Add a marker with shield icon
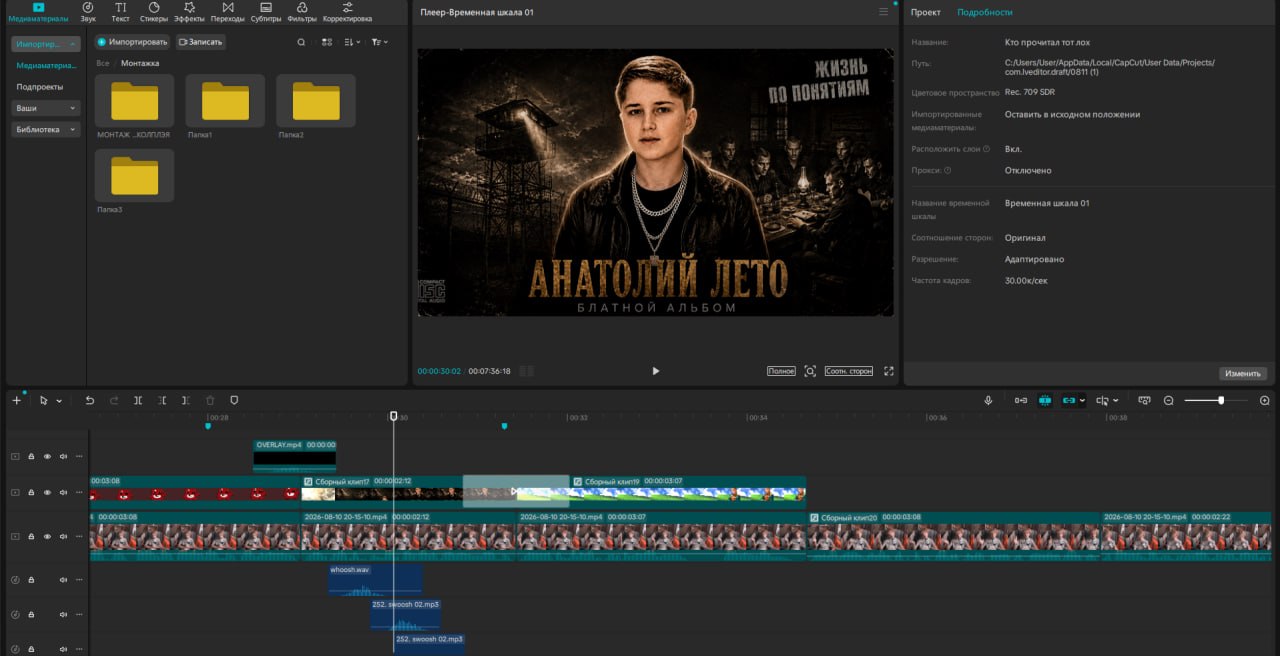This screenshot has height=656, width=1280. coord(234,400)
